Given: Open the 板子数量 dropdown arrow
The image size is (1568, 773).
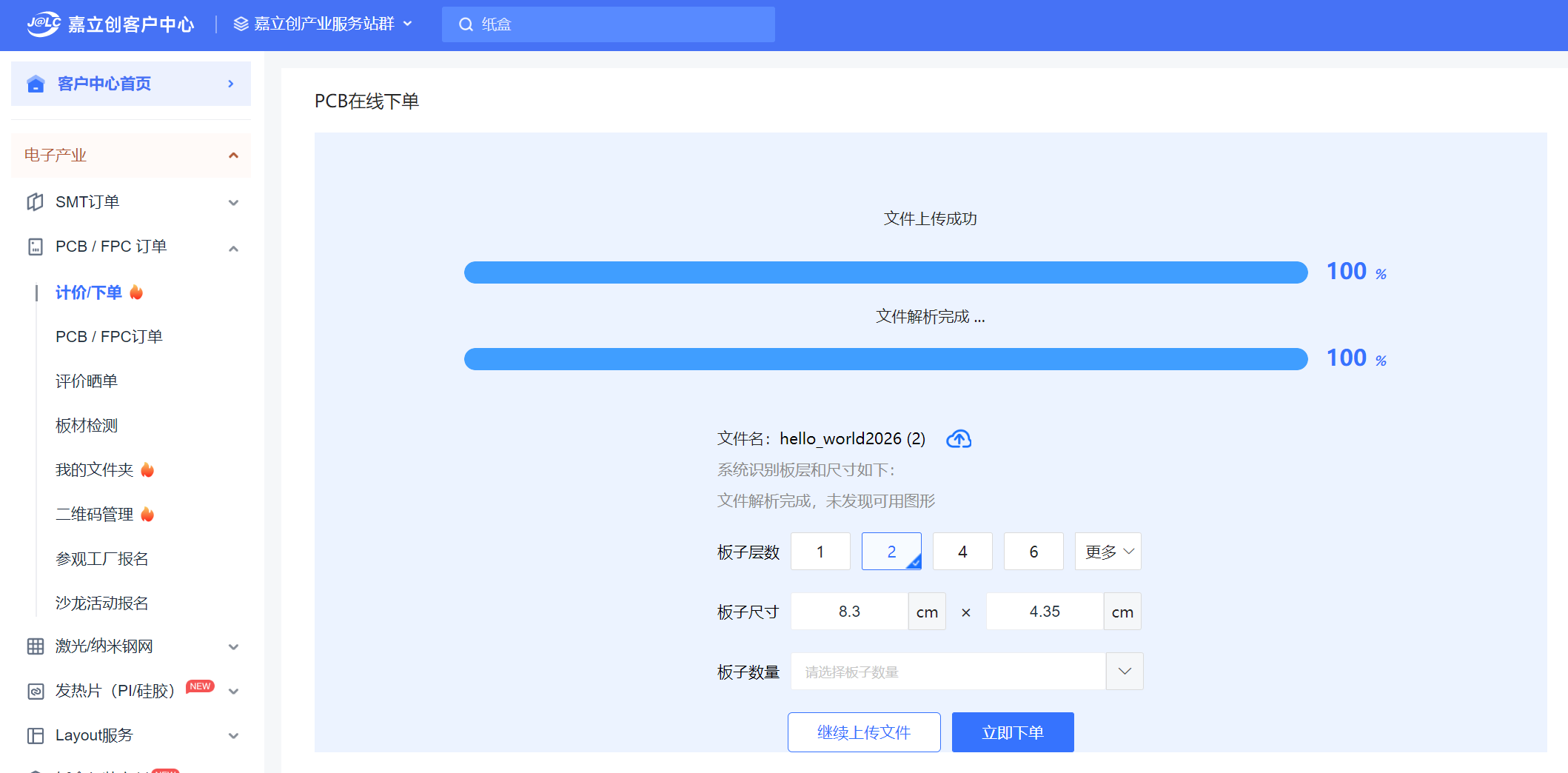Looking at the screenshot, I should click(1125, 672).
